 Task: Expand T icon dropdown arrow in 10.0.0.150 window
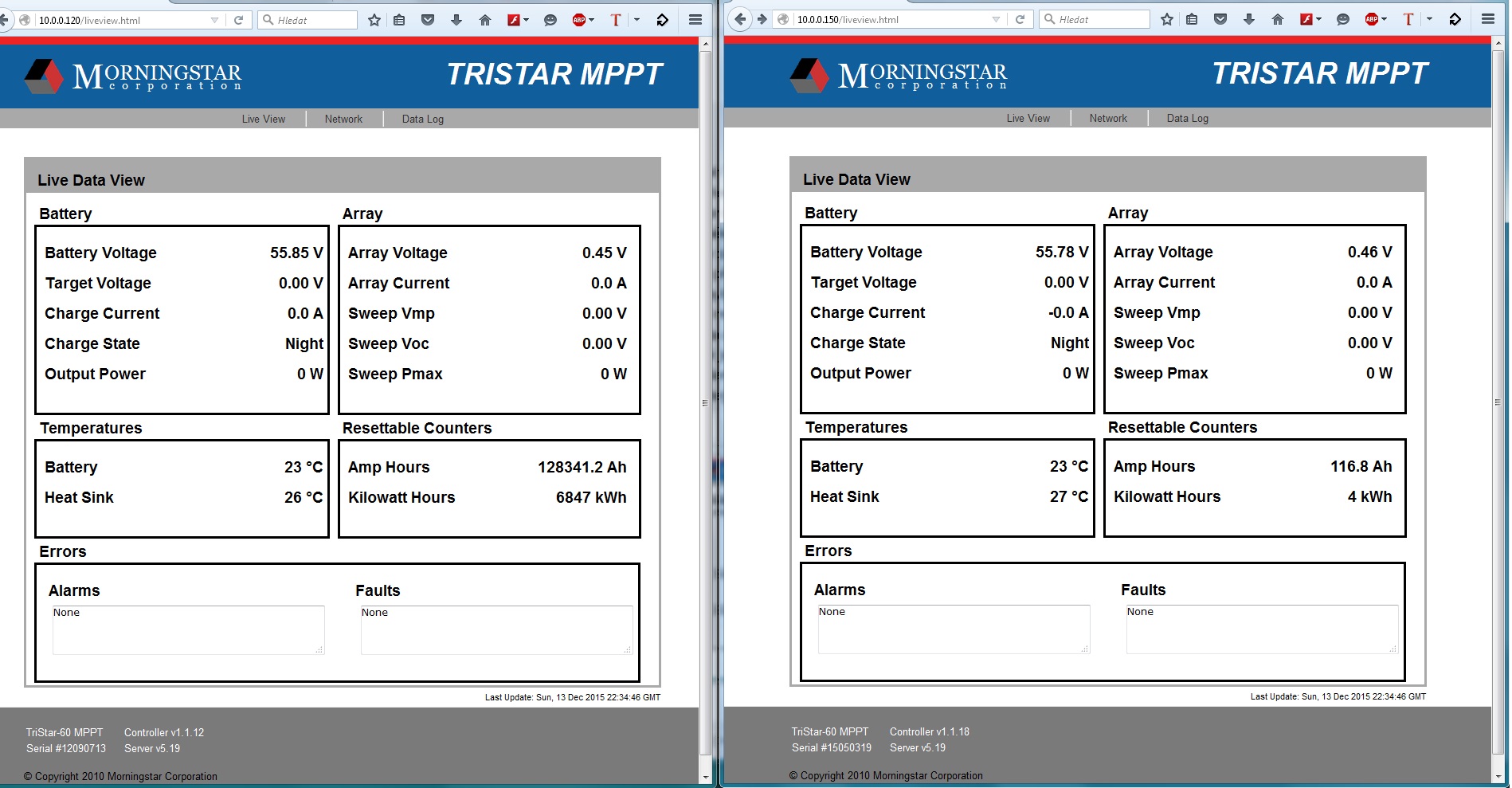tap(1429, 19)
